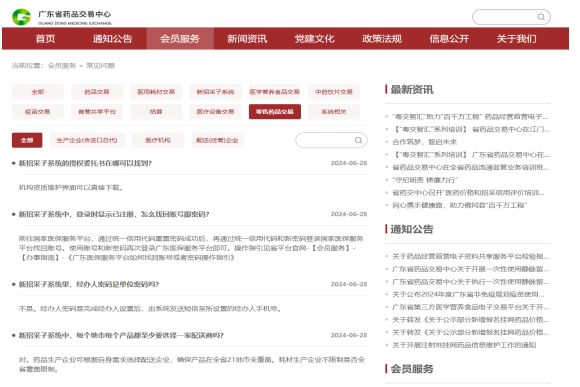The image size is (580, 387).
Task: Select the 药品交易 category filter
Action: point(97,92)
